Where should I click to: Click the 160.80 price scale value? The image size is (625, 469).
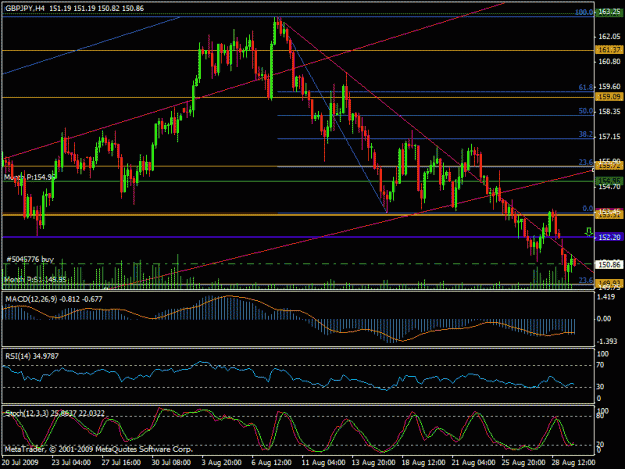[609, 62]
